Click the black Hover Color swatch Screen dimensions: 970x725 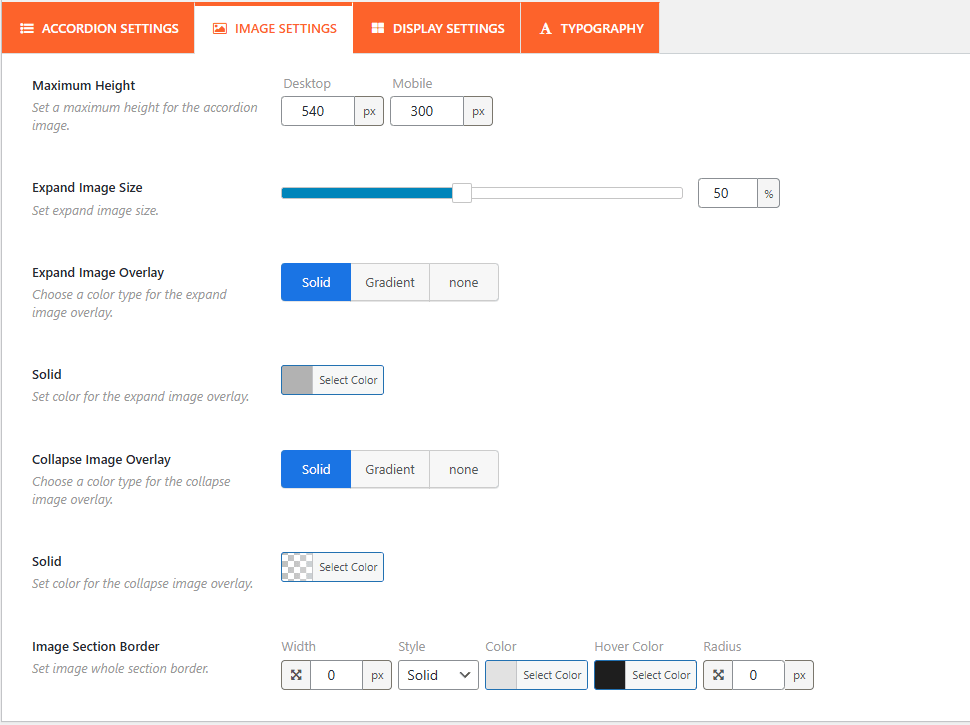coord(610,675)
